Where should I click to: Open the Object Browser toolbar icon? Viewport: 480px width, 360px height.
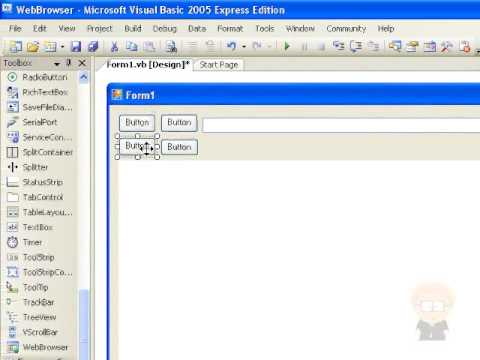click(x=430, y=46)
